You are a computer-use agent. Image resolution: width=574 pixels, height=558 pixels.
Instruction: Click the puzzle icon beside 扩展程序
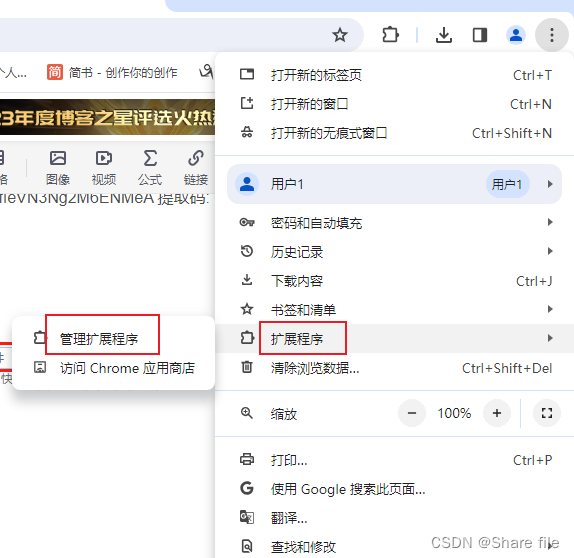click(247, 337)
